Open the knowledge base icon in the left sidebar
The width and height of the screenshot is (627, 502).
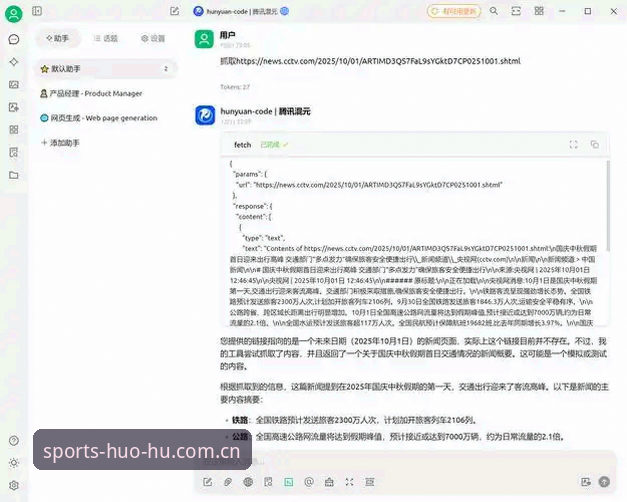(14, 152)
